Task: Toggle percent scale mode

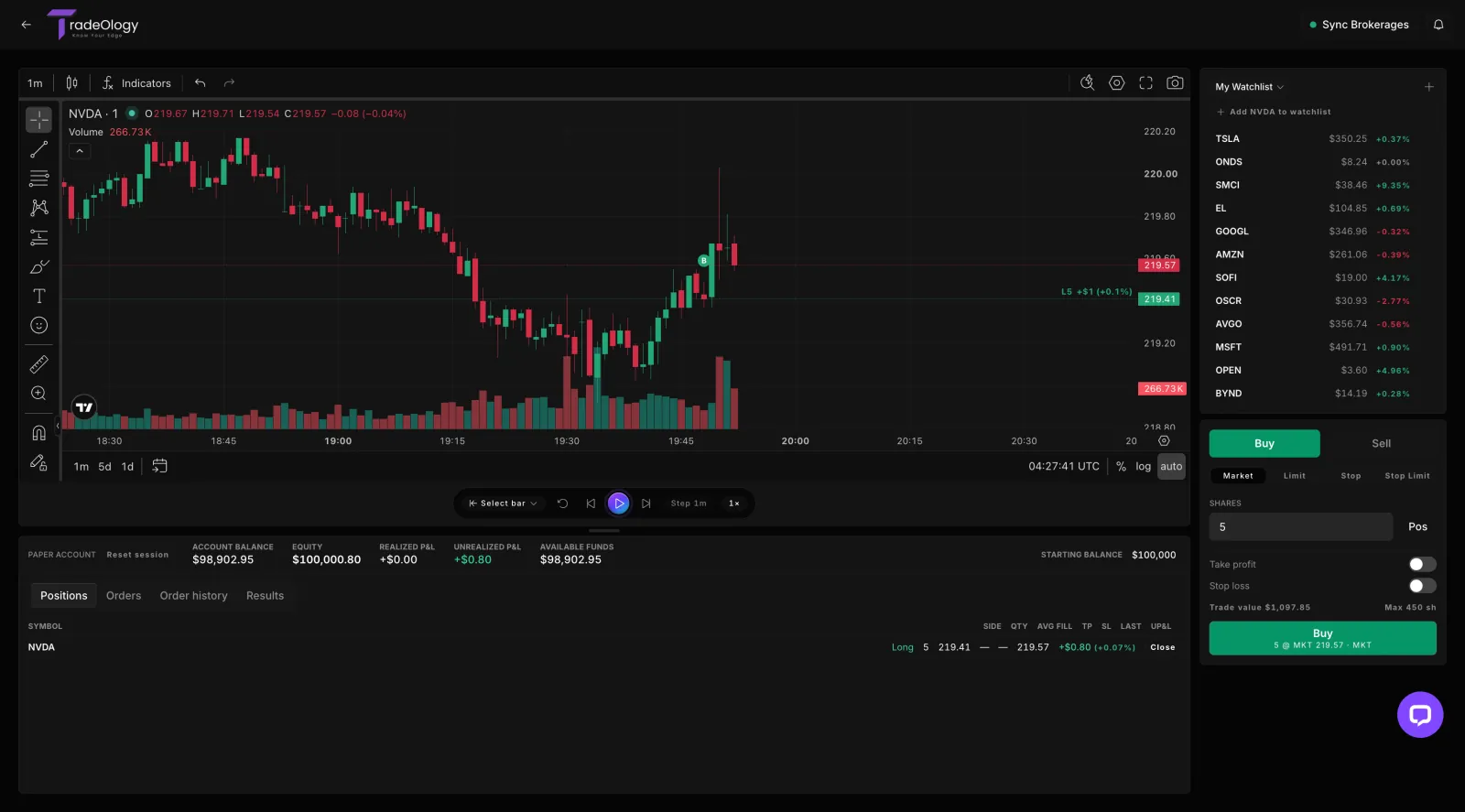Action: (x=1121, y=466)
